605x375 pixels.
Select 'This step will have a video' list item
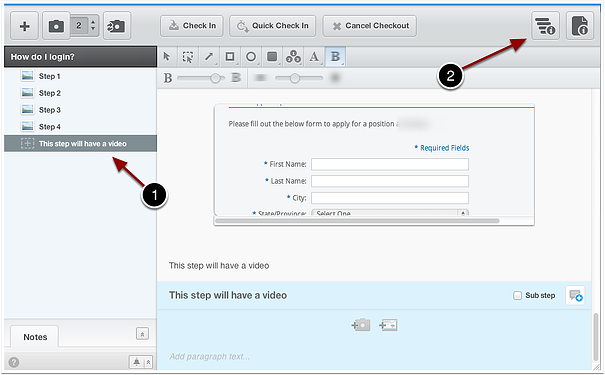pos(80,144)
